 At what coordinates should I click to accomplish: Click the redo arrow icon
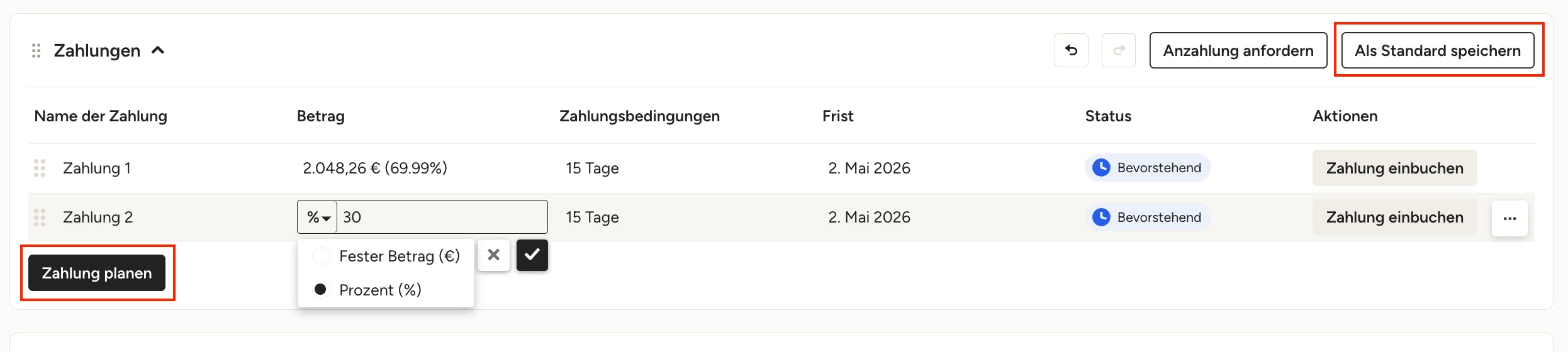tap(1118, 50)
